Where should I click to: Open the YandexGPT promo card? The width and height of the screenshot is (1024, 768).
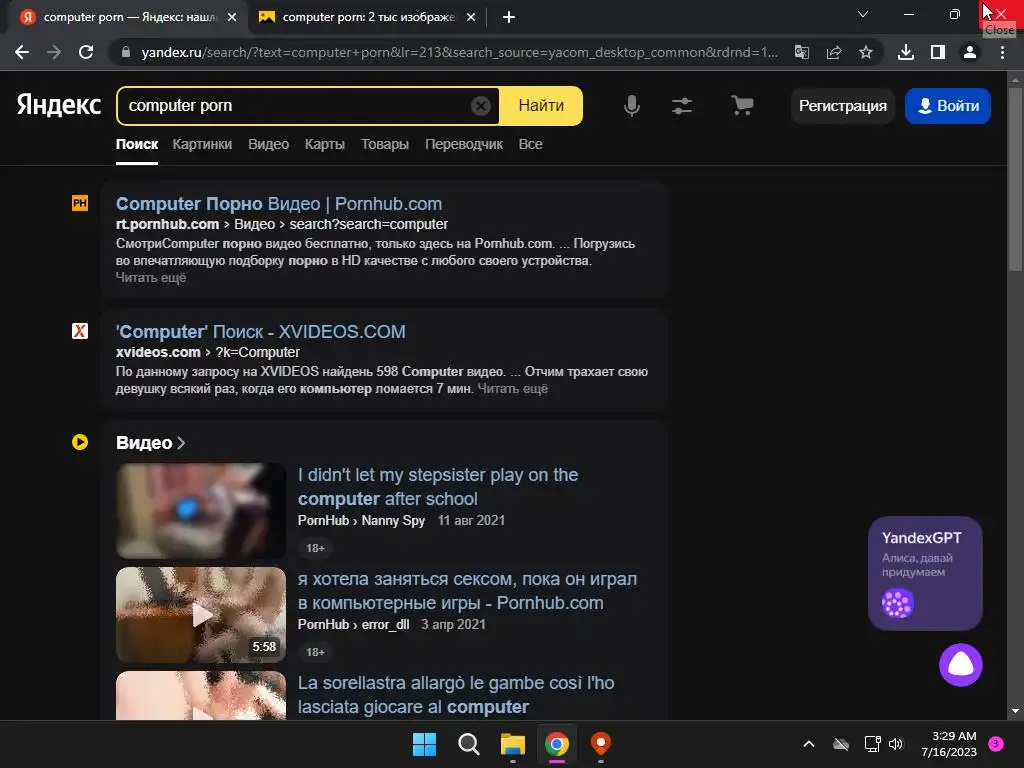tap(925, 573)
